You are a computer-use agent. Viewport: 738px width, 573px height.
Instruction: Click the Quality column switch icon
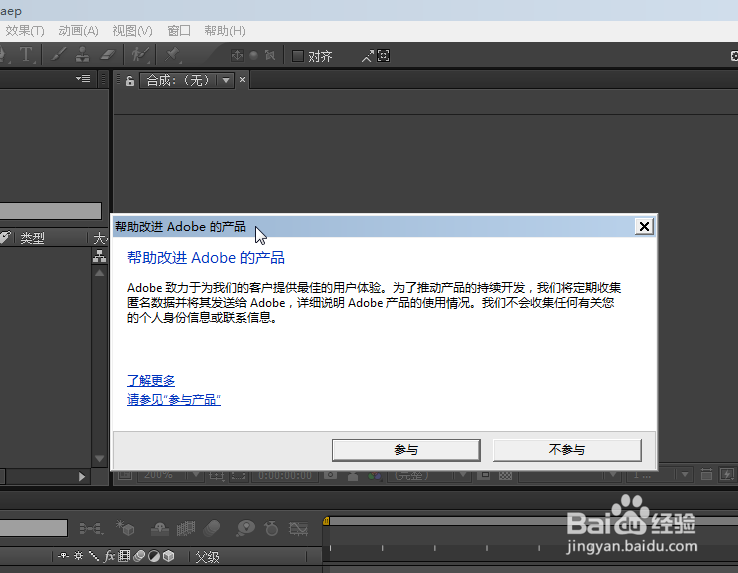(94, 556)
